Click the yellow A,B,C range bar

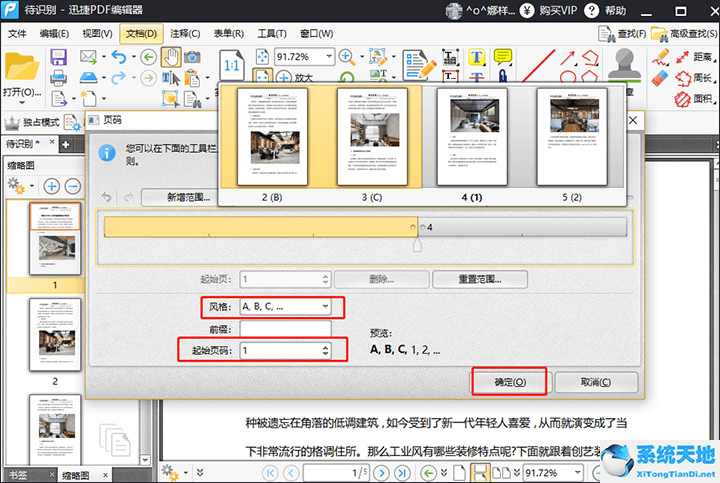pyautogui.click(x=261, y=227)
